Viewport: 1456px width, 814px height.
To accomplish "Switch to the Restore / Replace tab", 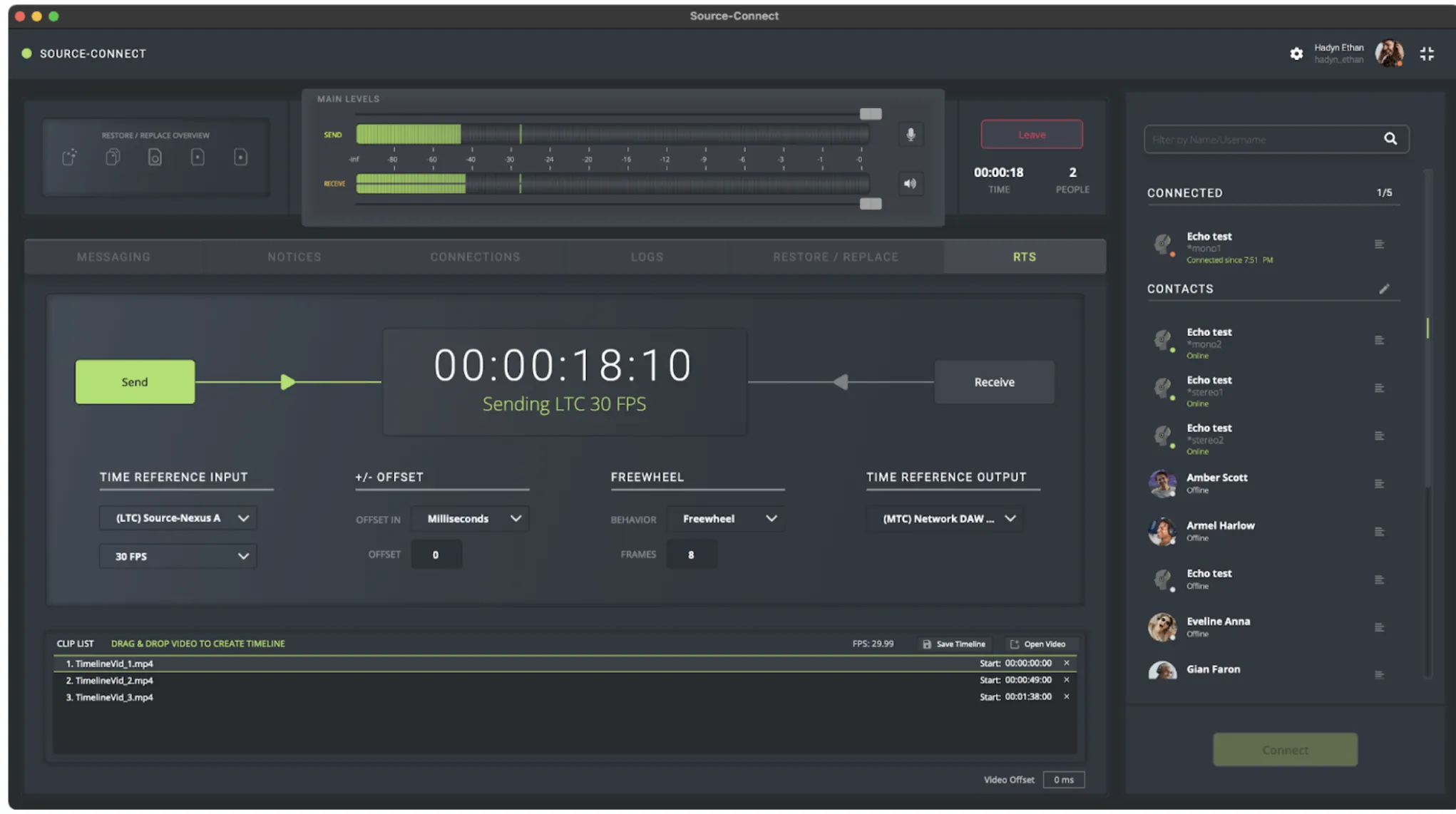I will click(x=836, y=257).
